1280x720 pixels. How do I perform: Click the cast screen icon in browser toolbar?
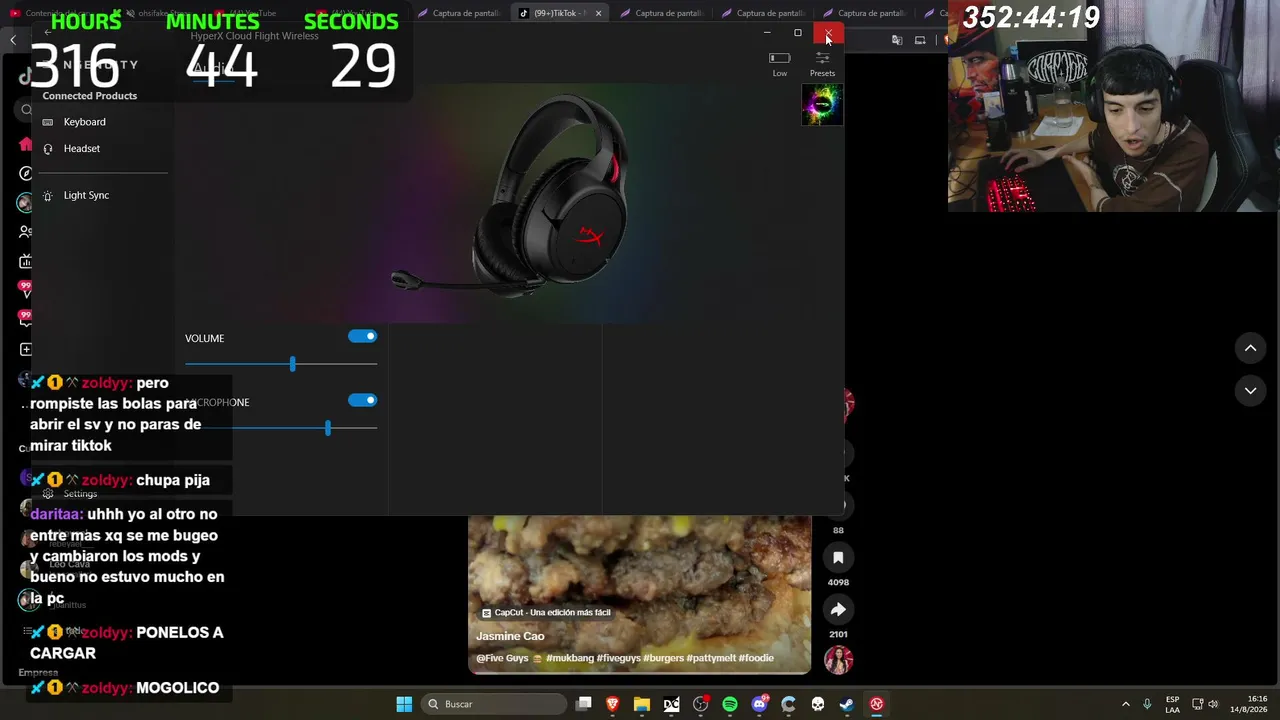click(x=920, y=40)
